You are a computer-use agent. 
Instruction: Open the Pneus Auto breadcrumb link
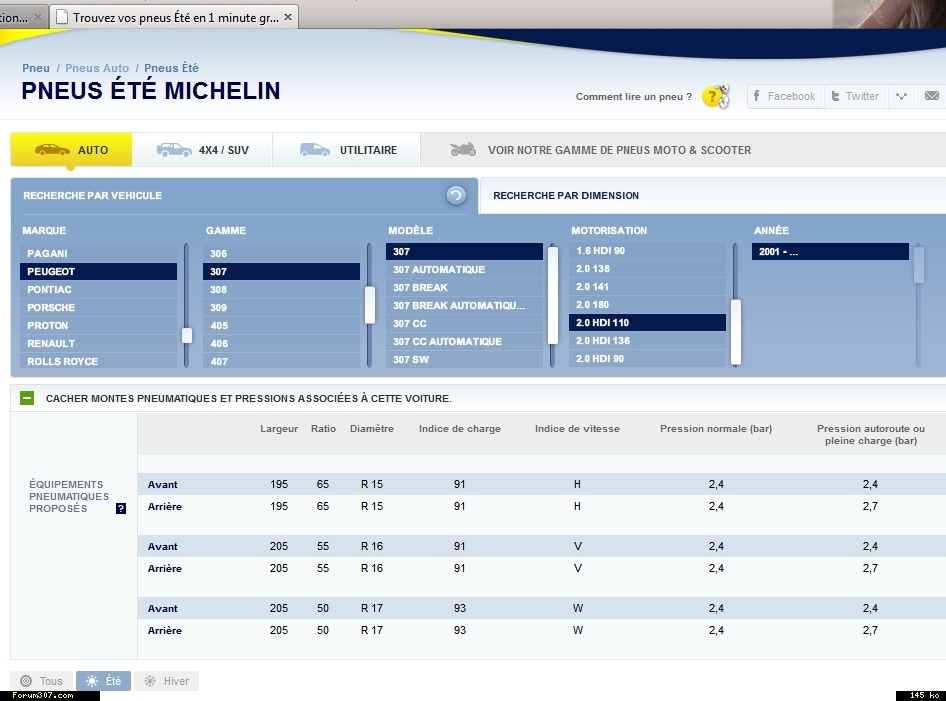click(x=97, y=68)
